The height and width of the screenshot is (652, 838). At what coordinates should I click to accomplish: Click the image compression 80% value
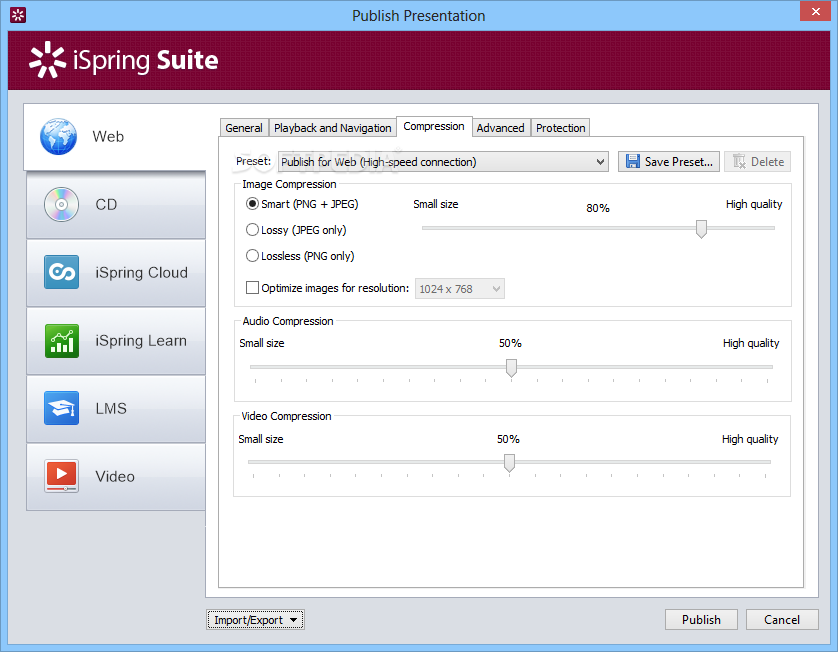click(x=598, y=208)
